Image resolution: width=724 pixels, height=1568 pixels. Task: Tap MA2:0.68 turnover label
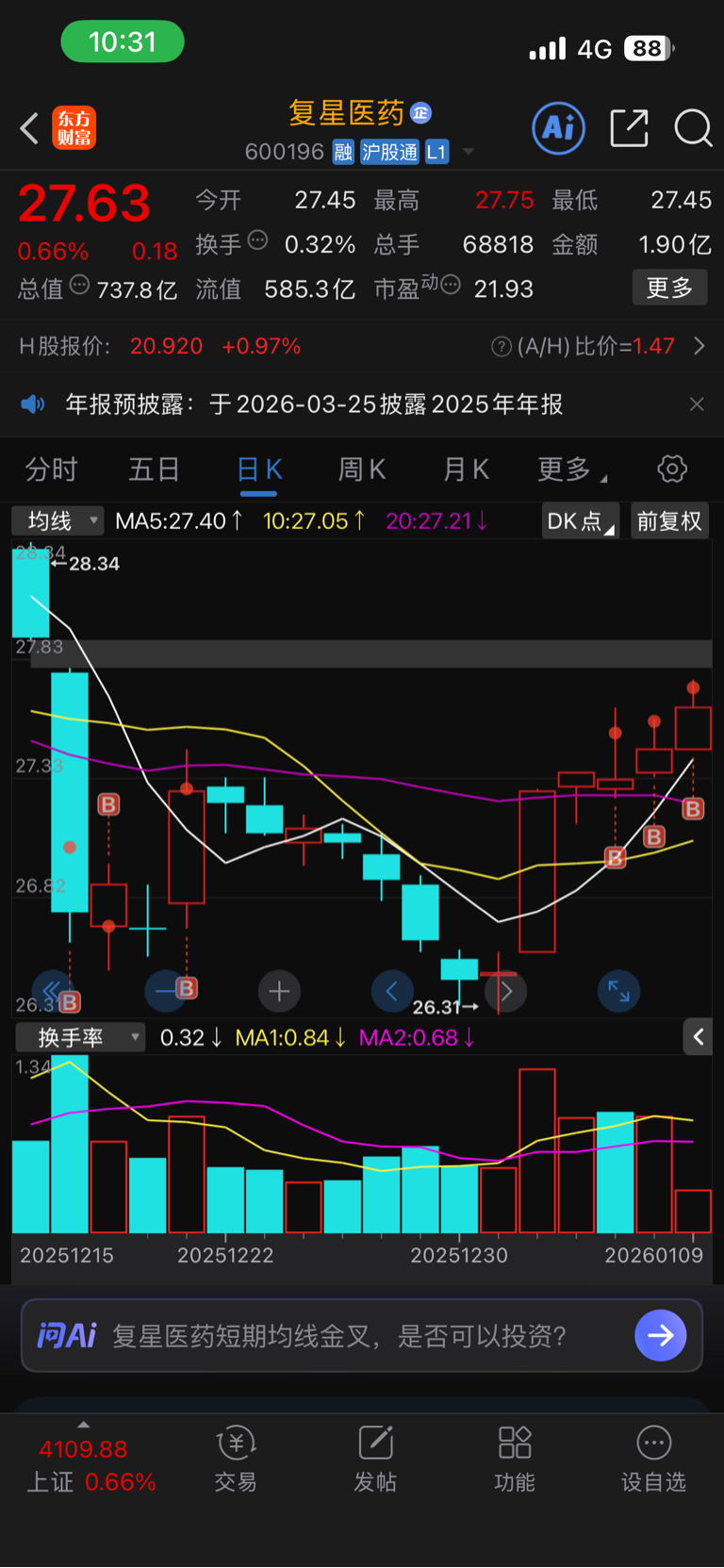tap(417, 1038)
